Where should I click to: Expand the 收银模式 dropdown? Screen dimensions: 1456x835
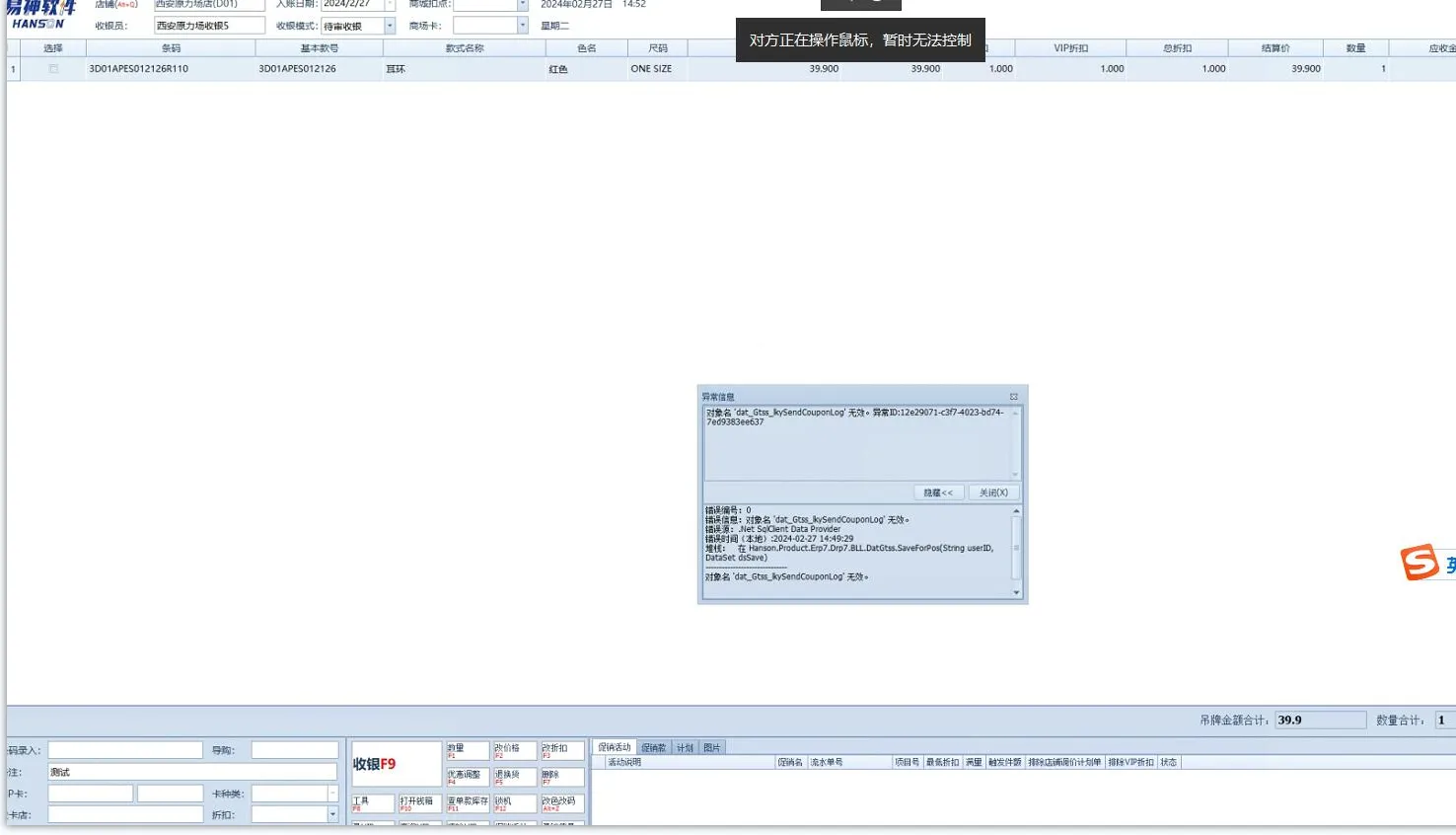tap(390, 27)
